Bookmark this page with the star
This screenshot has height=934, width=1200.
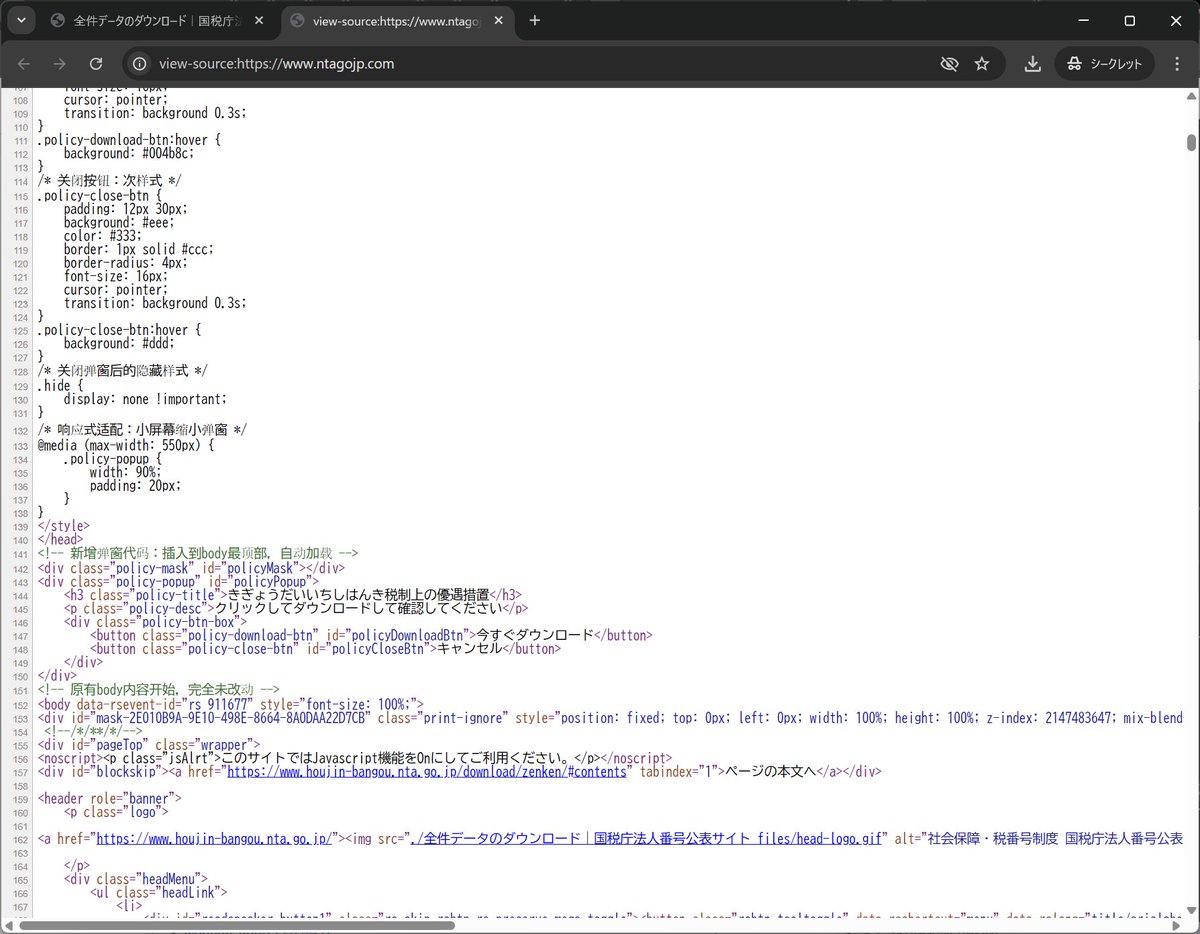click(982, 64)
